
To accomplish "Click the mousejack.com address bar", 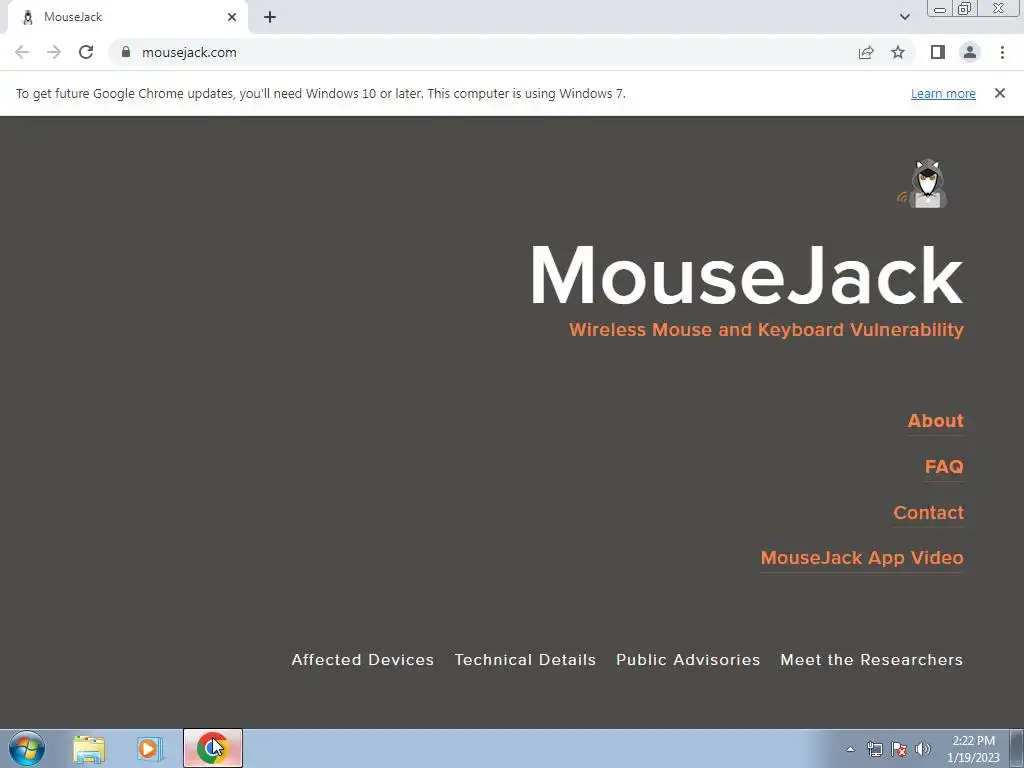I will point(483,52).
